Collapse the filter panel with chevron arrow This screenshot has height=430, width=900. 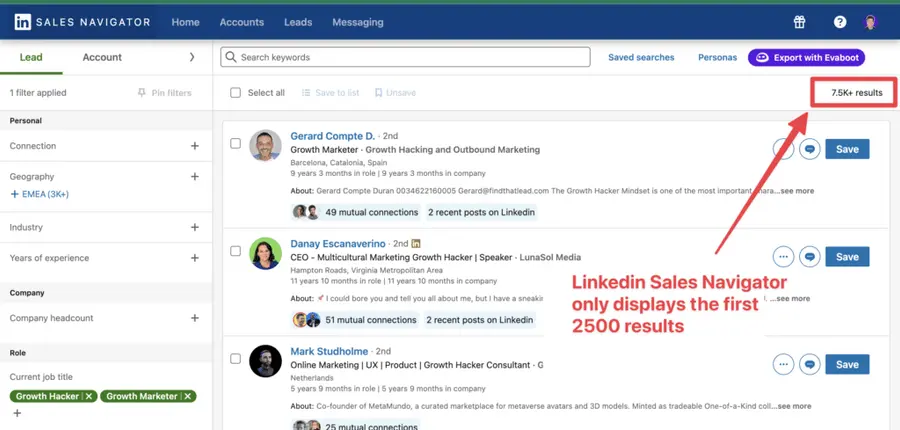click(x=192, y=57)
